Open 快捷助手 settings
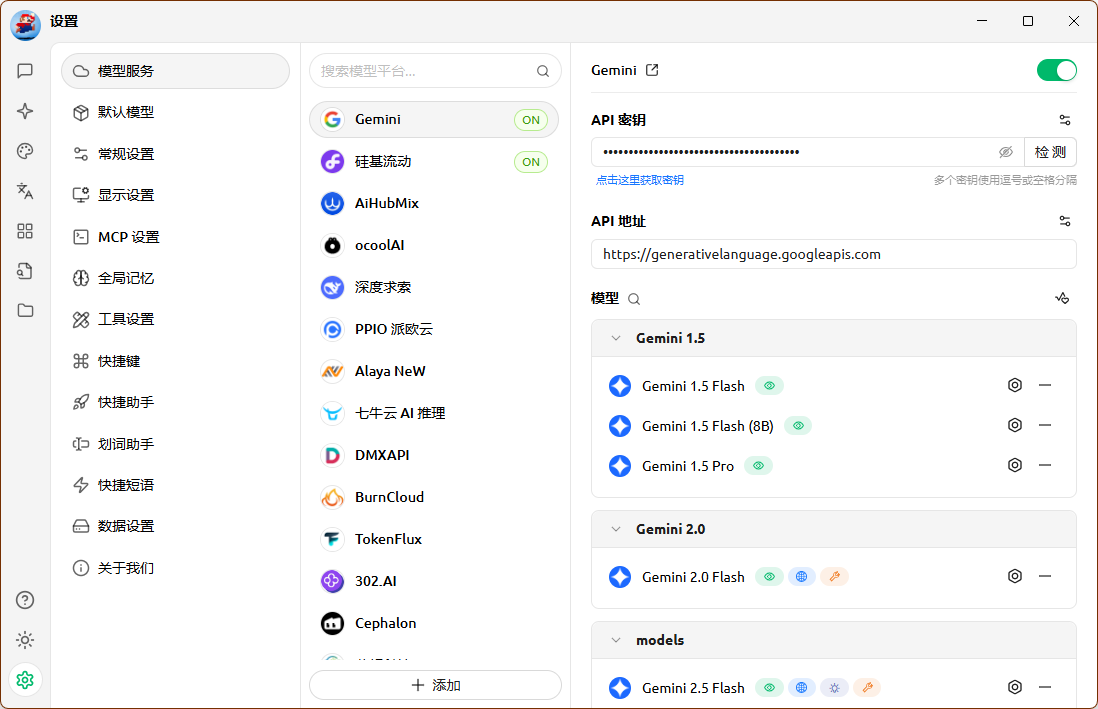This screenshot has width=1098, height=709. coord(175,402)
